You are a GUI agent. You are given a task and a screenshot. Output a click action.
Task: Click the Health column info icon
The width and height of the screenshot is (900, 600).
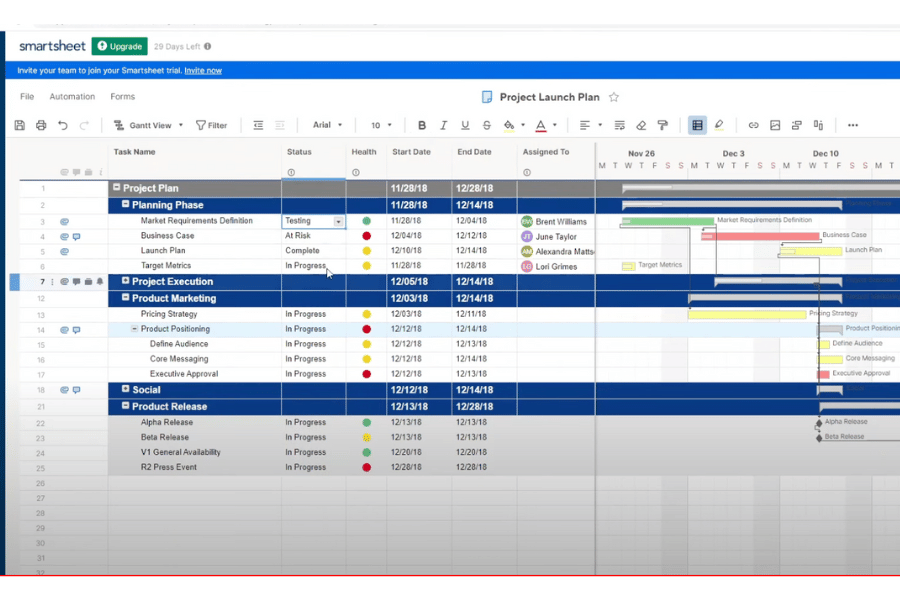pos(356,172)
